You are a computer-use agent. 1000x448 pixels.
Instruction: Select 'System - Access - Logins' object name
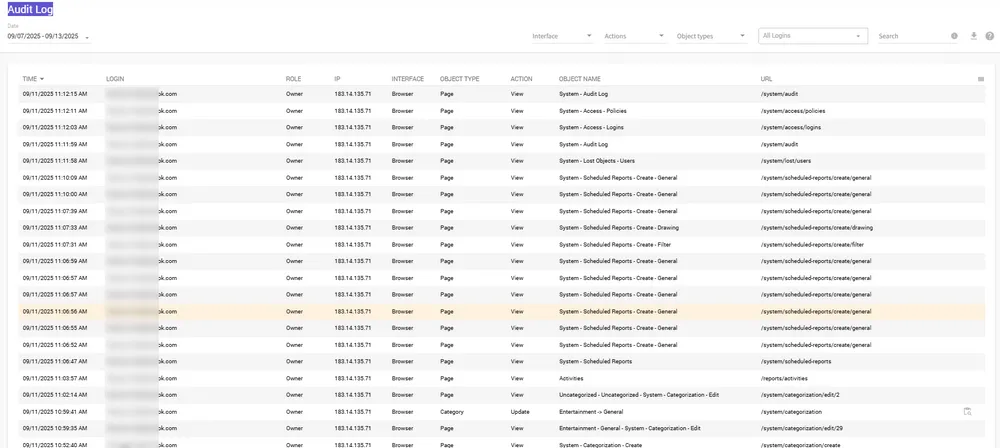pos(591,128)
